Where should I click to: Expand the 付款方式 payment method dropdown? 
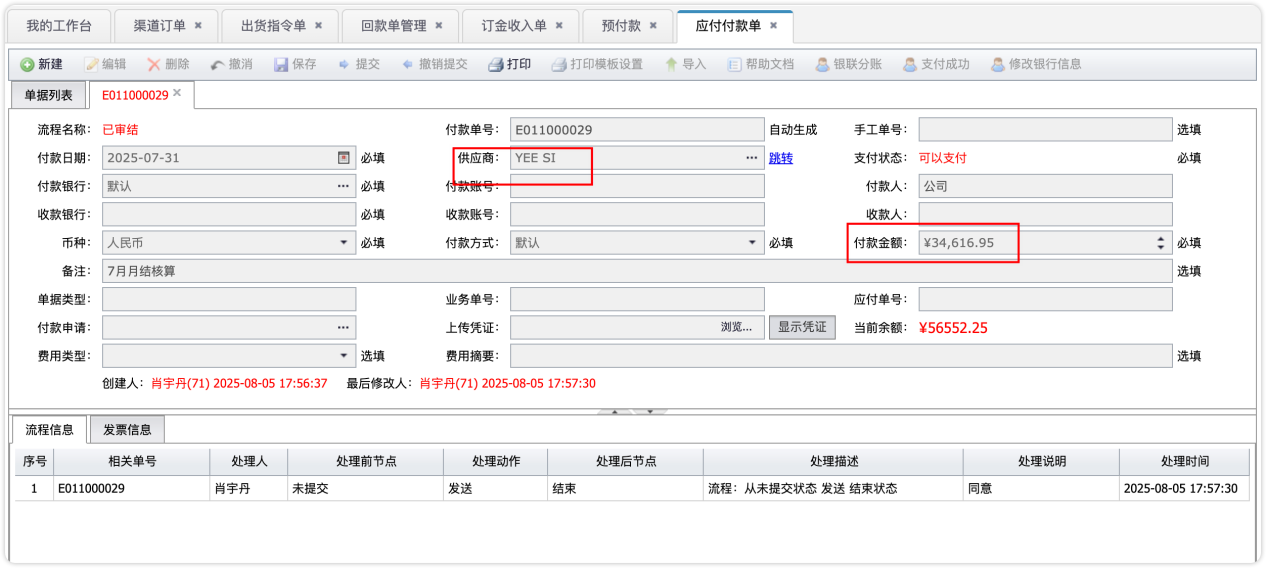752,242
